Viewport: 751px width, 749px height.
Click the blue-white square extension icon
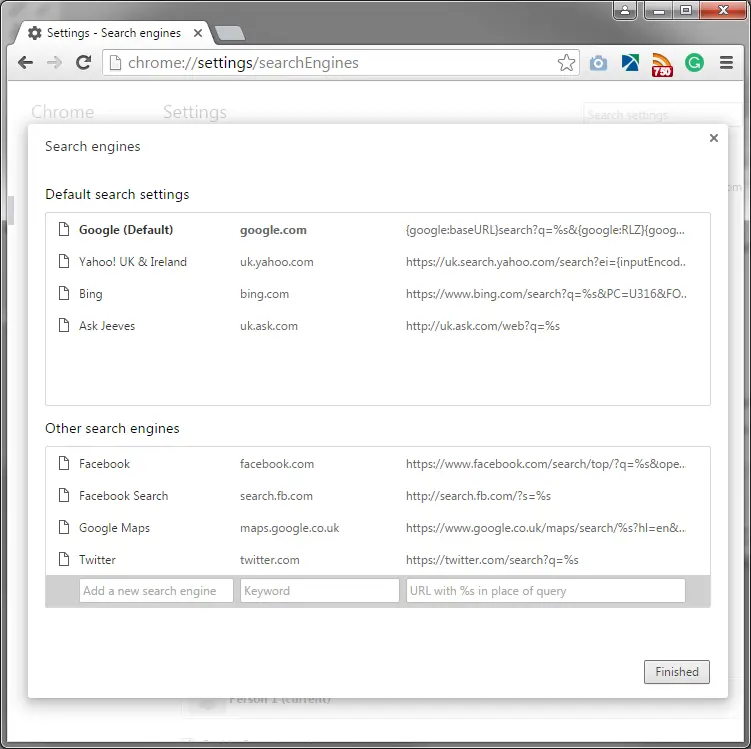pos(630,63)
